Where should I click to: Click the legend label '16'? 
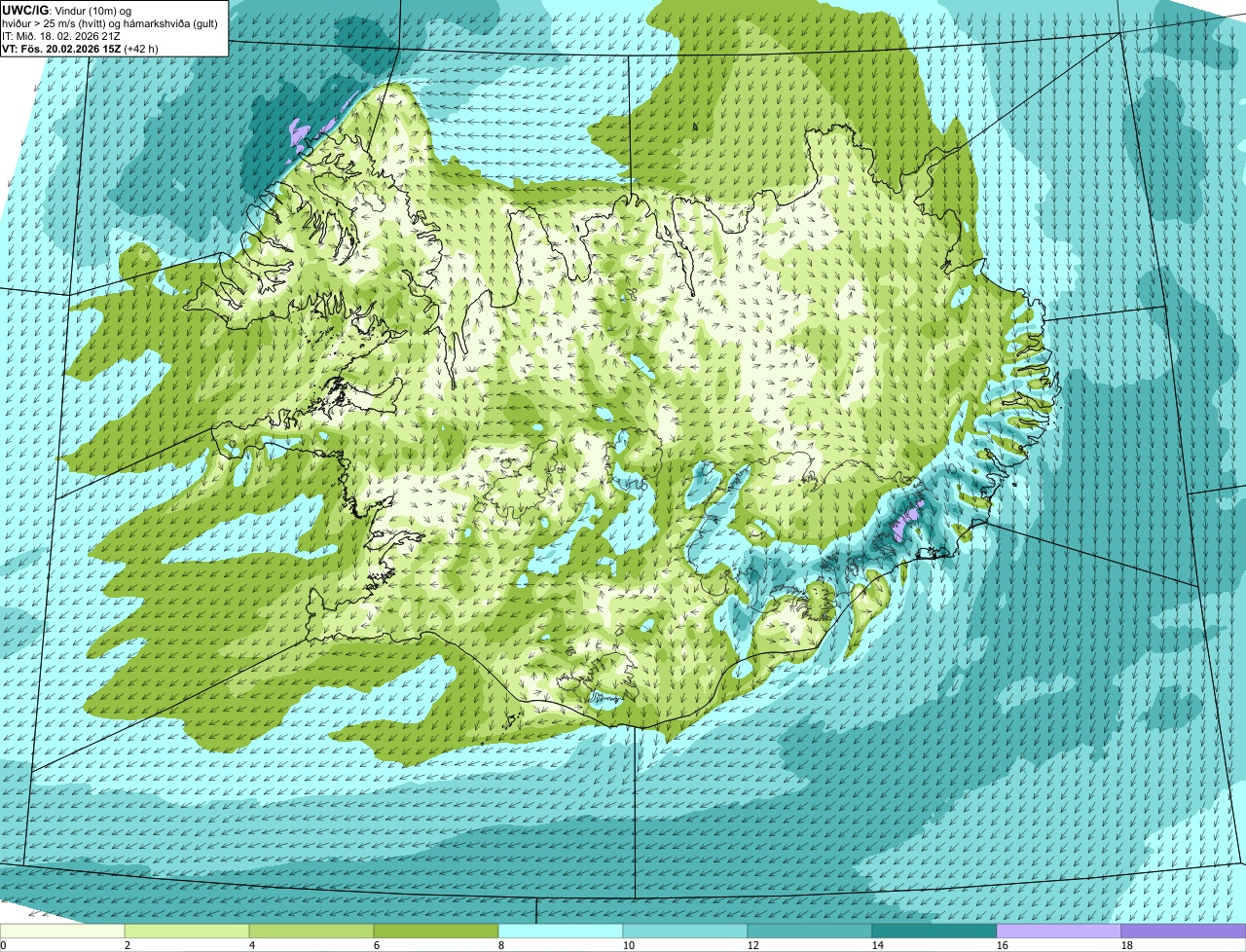(1003, 945)
